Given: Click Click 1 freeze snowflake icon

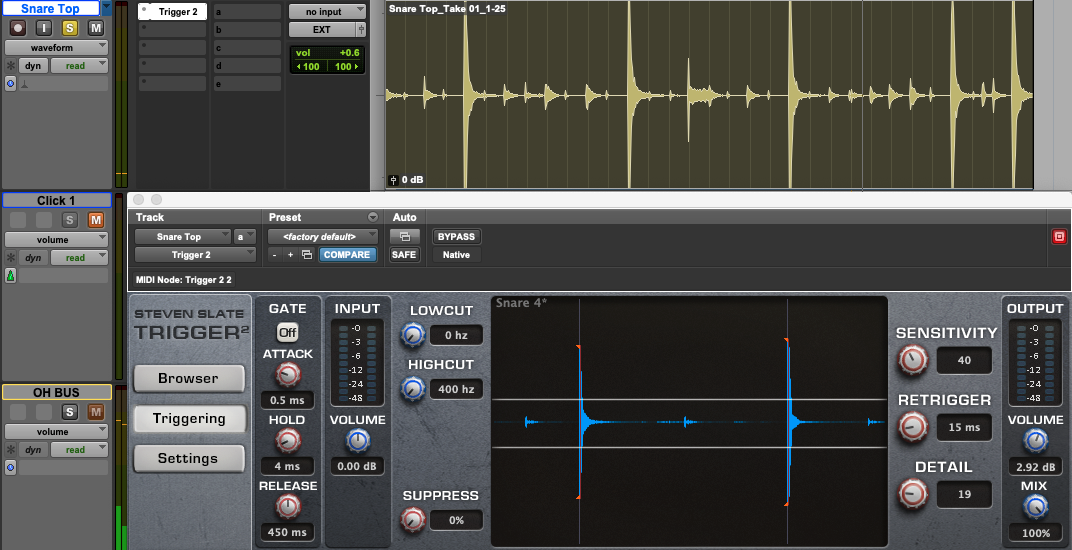Looking at the screenshot, I should (x=11, y=257).
